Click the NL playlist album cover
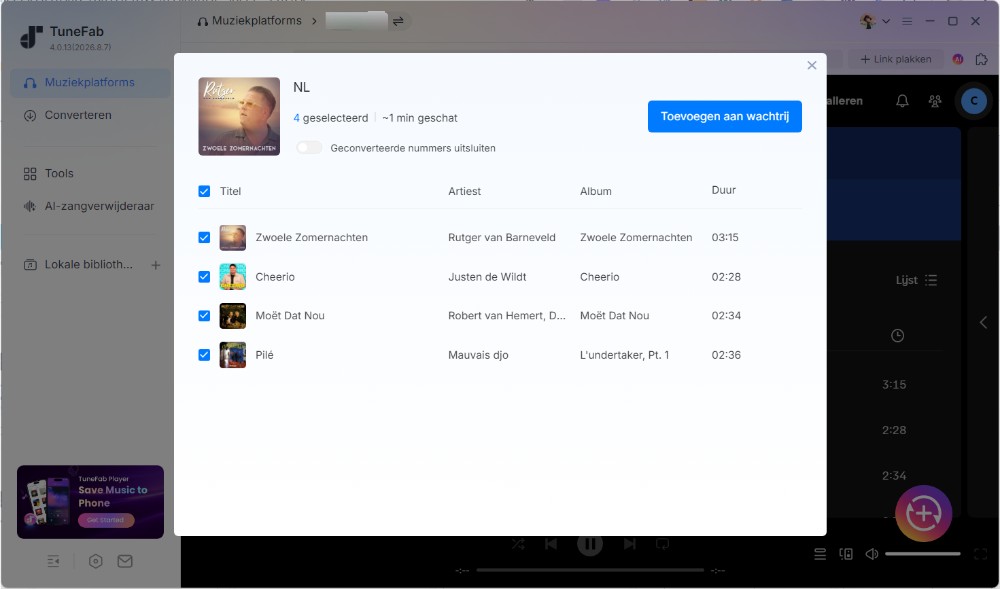This screenshot has width=1000, height=589. tap(239, 116)
